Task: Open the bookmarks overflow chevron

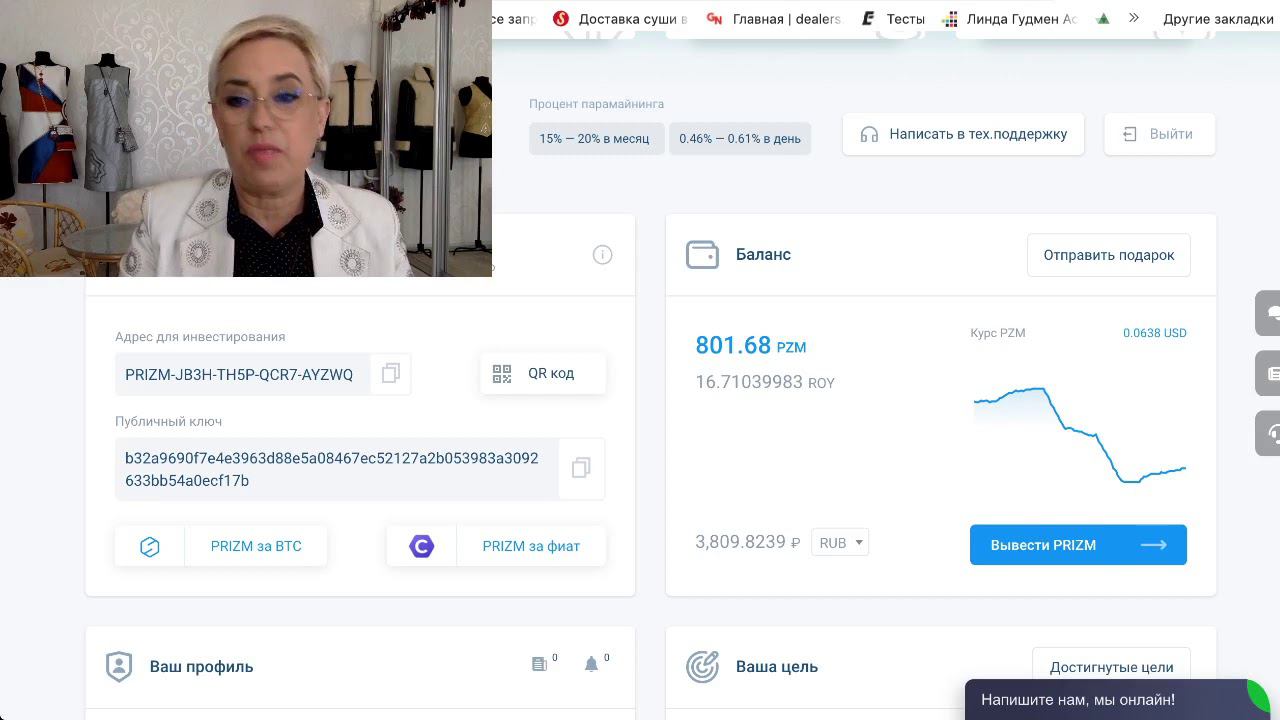Action: [1133, 18]
